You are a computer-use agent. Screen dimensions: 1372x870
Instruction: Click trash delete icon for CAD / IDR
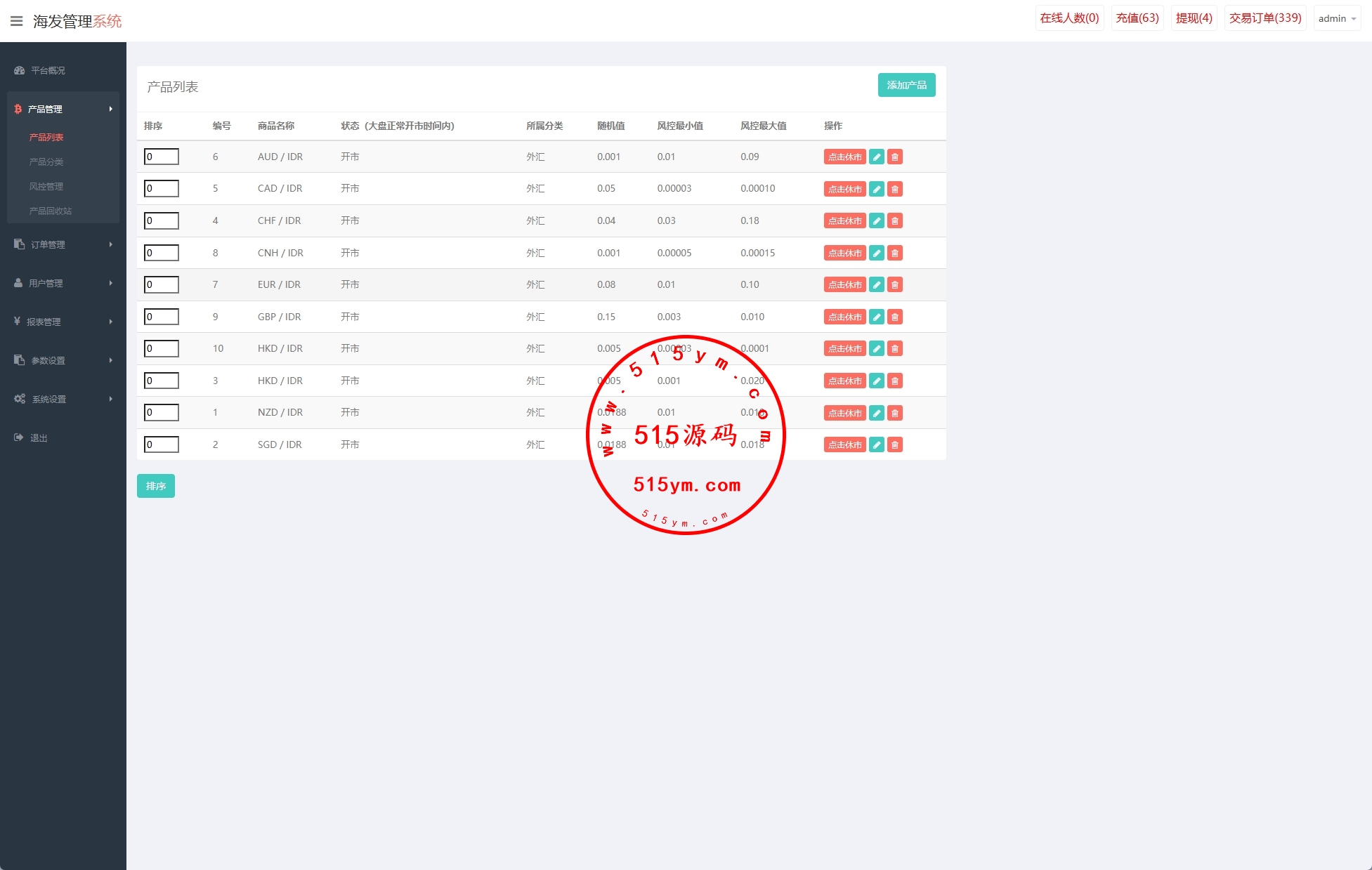tap(894, 189)
